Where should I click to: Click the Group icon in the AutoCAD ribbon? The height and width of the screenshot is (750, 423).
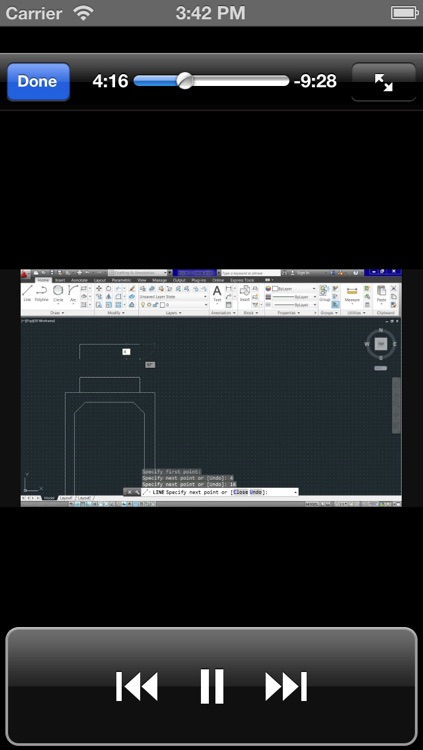325,293
